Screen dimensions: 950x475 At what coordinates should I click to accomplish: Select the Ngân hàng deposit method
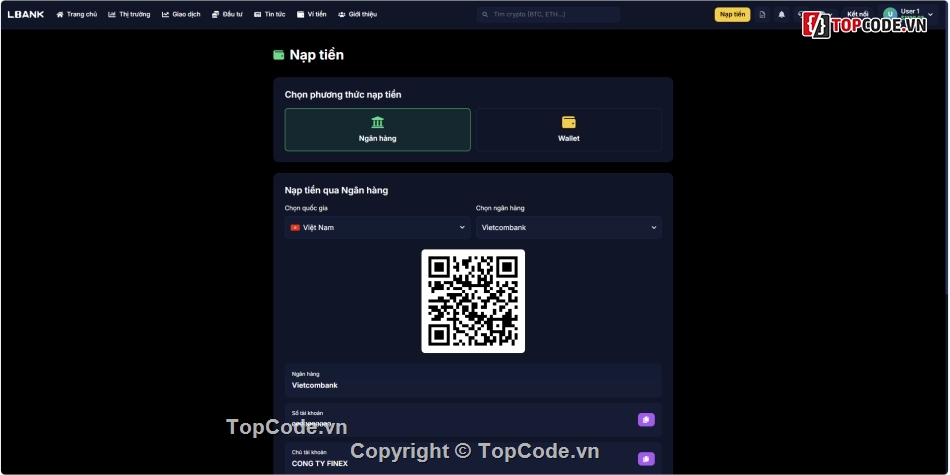[x=377, y=130]
